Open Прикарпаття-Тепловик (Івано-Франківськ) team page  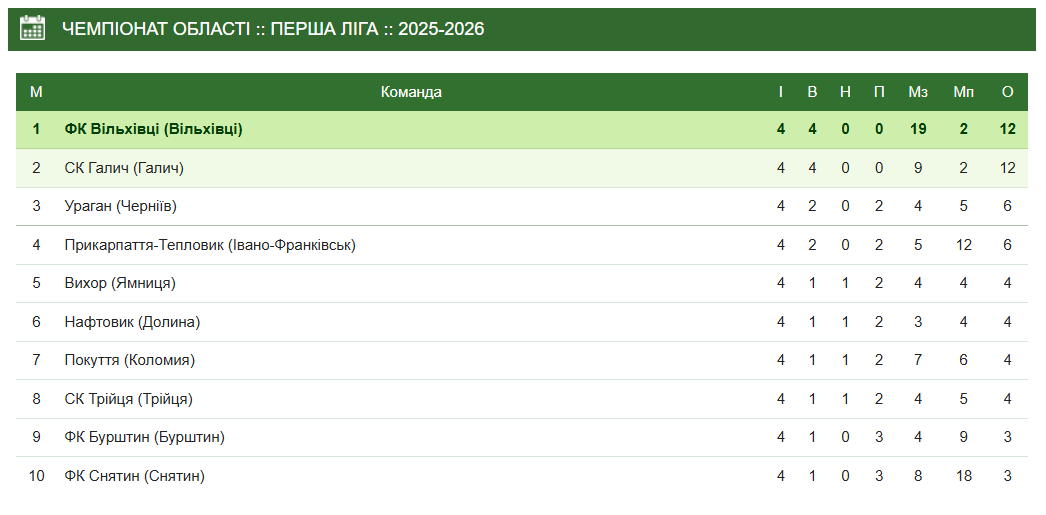[210, 245]
